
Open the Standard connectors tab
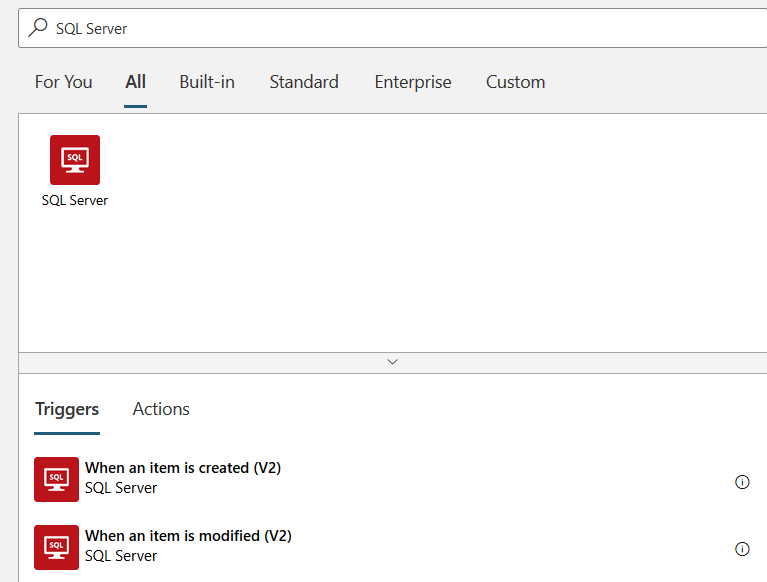[x=304, y=82]
